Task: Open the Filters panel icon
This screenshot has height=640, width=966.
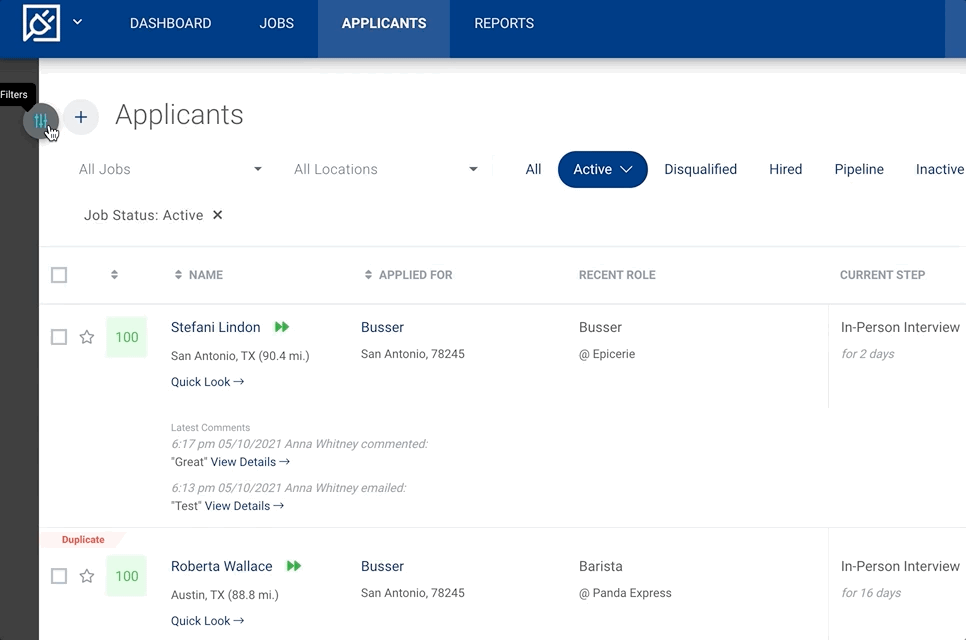Action: 40,119
